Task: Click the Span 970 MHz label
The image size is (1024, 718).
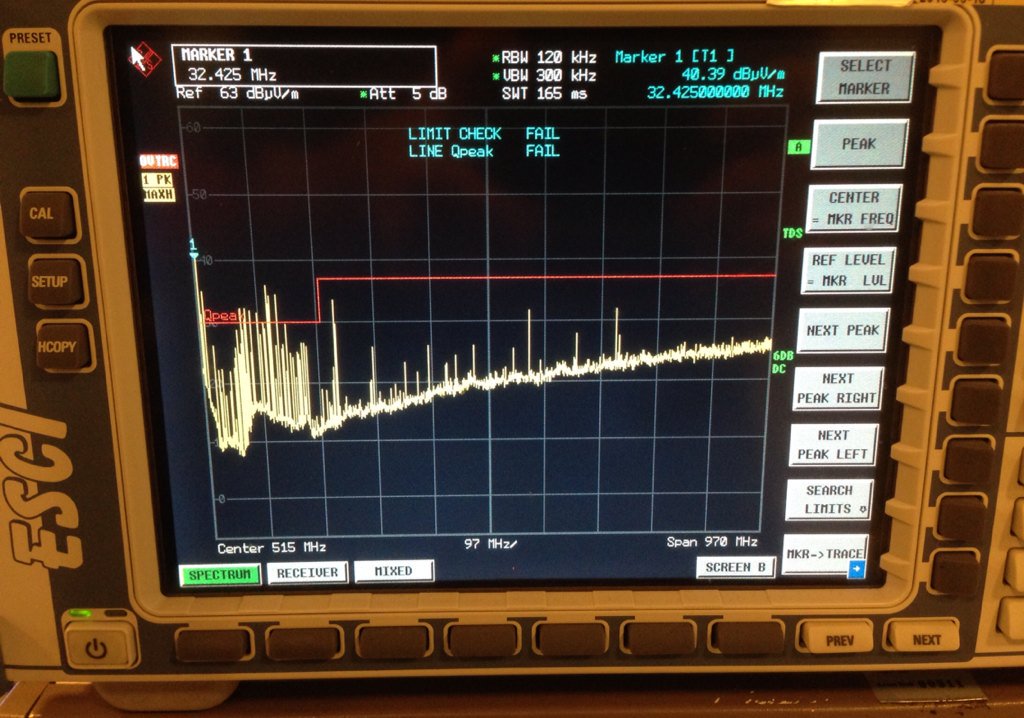Action: point(712,542)
